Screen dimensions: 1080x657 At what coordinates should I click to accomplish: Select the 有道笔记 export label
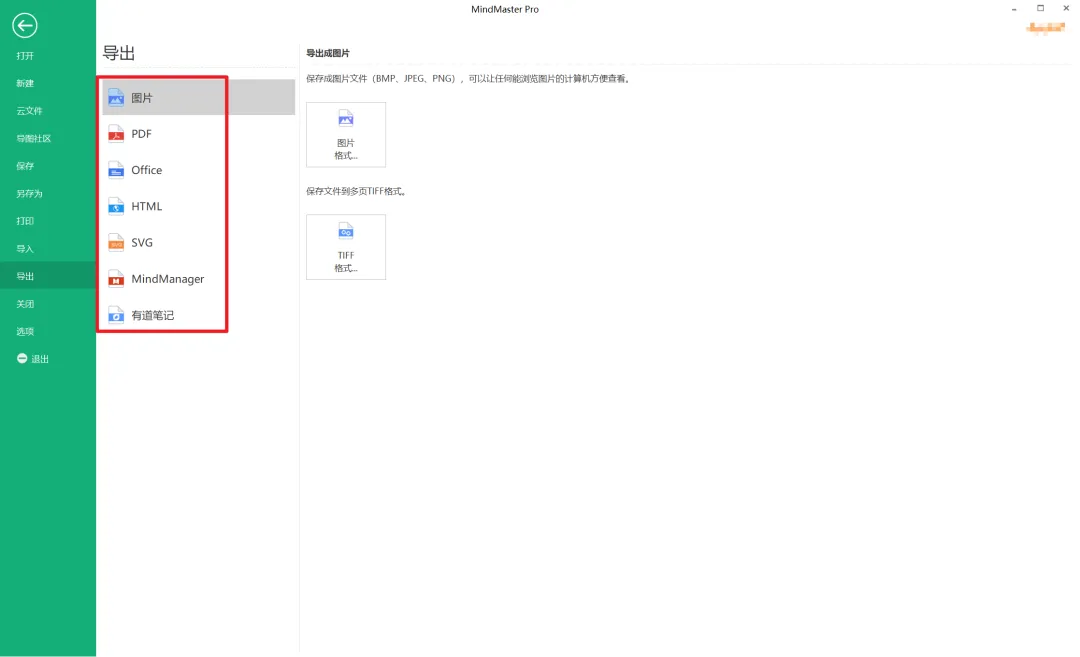point(153,315)
